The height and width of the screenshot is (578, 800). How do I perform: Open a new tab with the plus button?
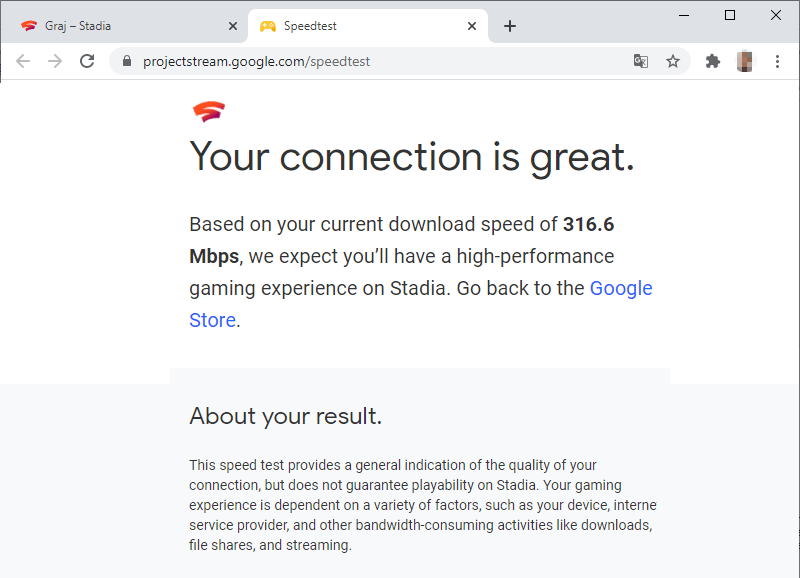(510, 27)
